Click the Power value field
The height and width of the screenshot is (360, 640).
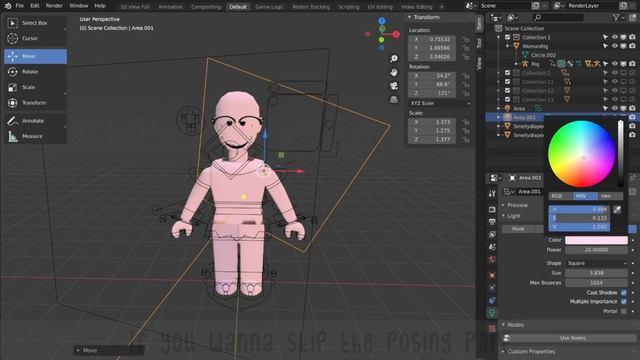tap(596, 250)
